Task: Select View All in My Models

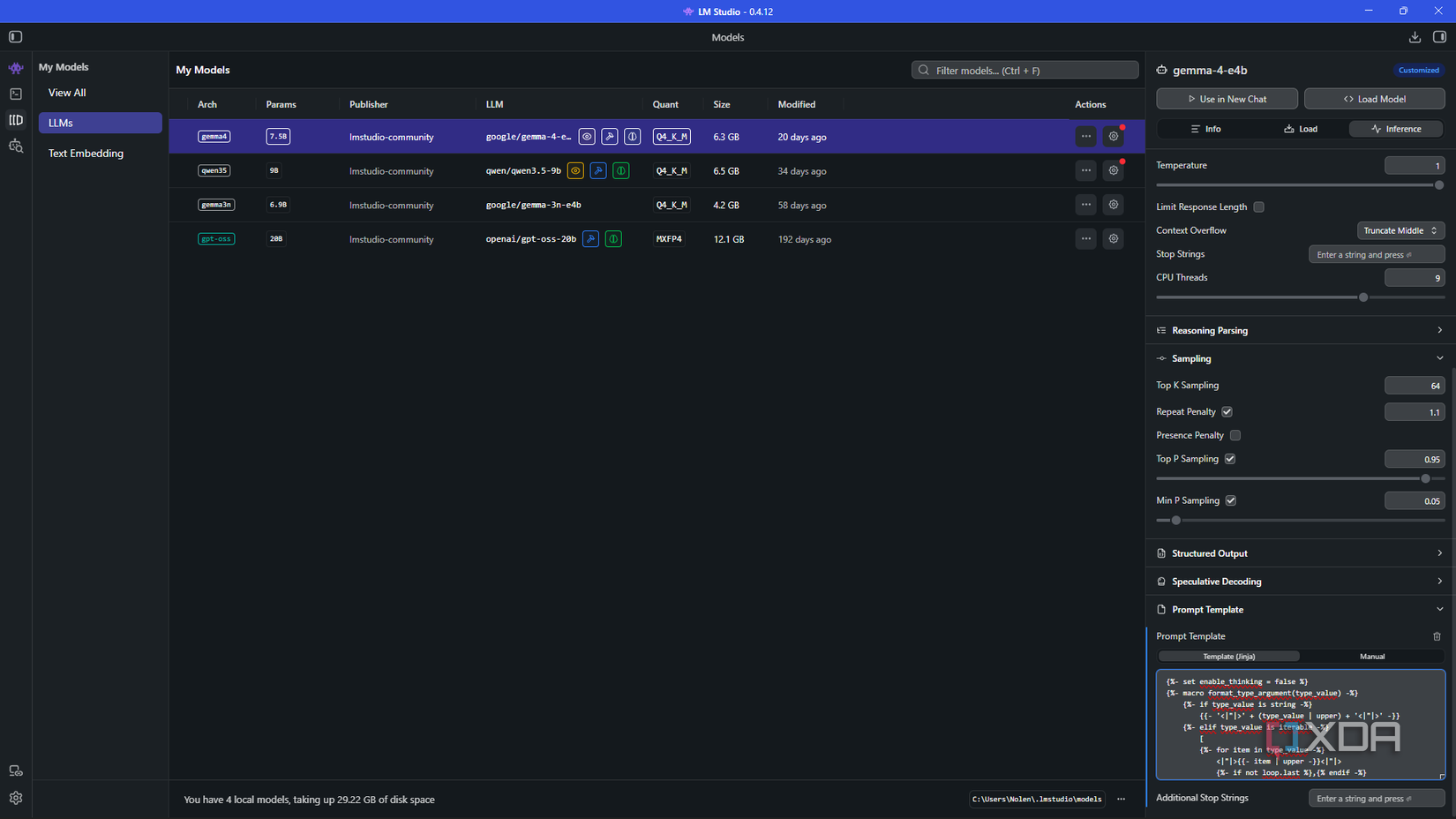Action: coord(67,93)
